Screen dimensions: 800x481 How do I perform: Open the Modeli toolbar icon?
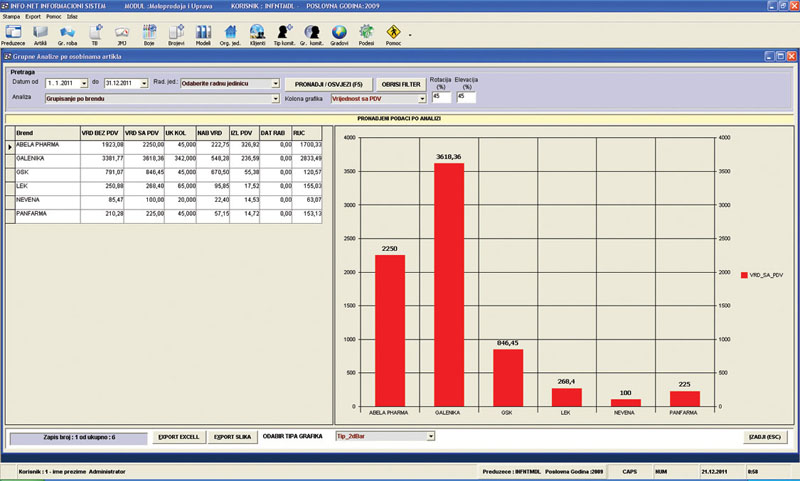(x=203, y=35)
